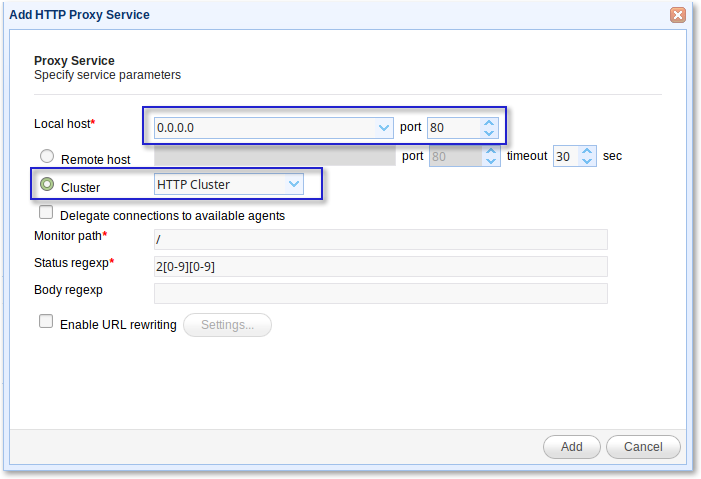Increase the timeout seconds value
The image size is (701, 479).
coord(587,151)
